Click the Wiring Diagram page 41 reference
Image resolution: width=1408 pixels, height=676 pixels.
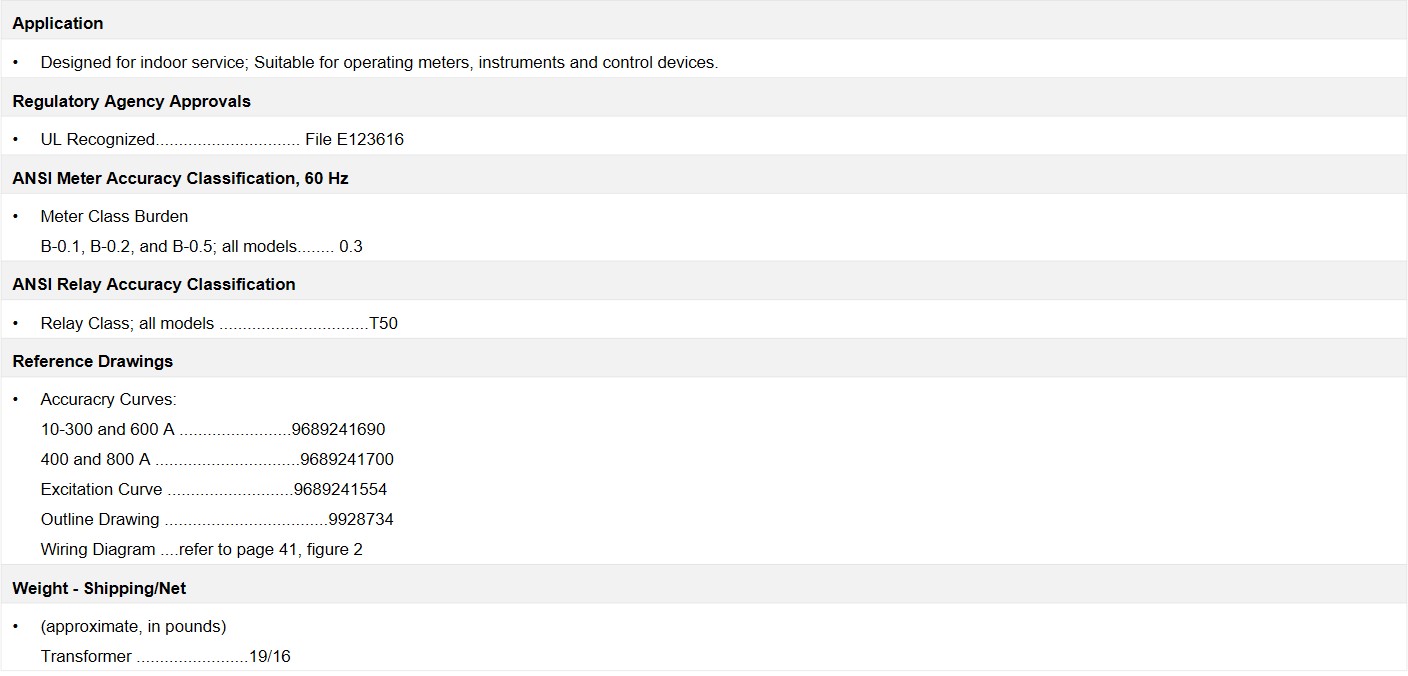tap(201, 549)
